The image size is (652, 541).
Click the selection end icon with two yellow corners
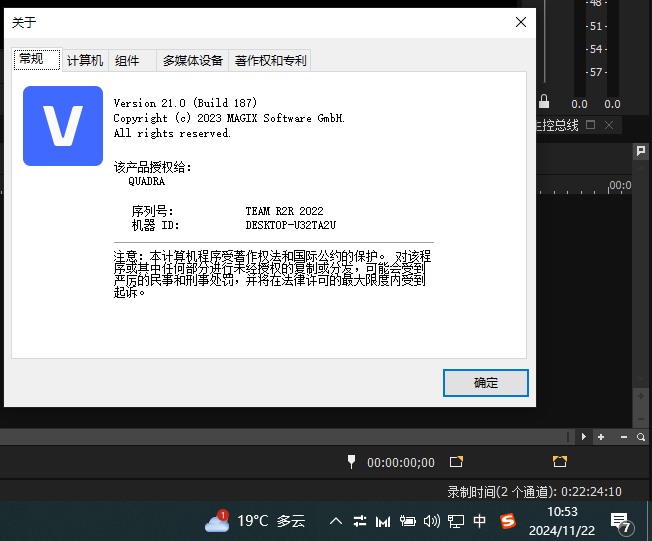click(x=560, y=461)
